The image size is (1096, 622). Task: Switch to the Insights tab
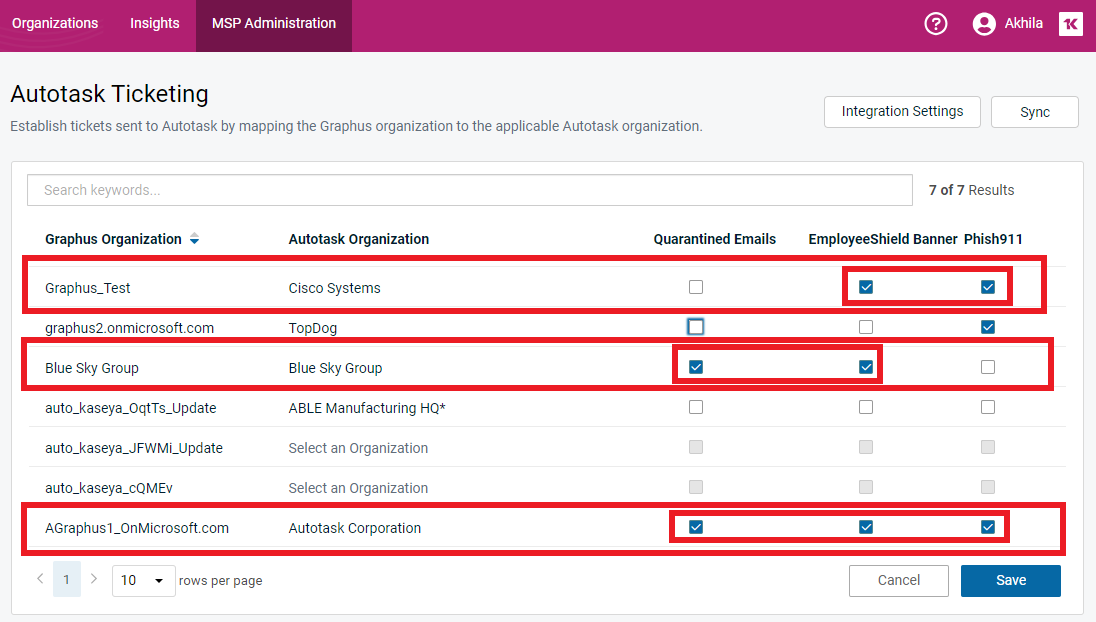click(154, 23)
